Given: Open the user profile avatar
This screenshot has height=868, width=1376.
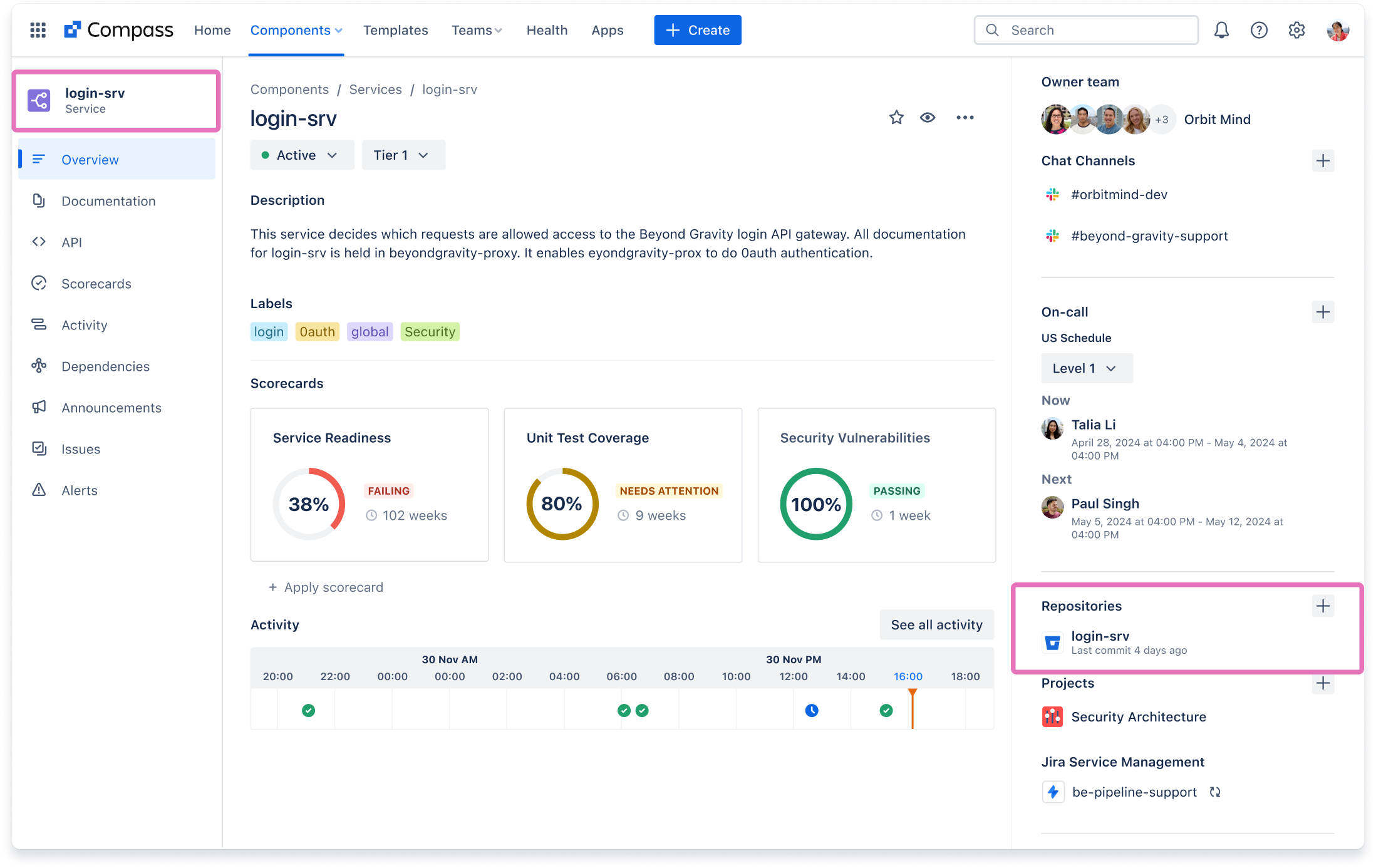Looking at the screenshot, I should coord(1337,30).
